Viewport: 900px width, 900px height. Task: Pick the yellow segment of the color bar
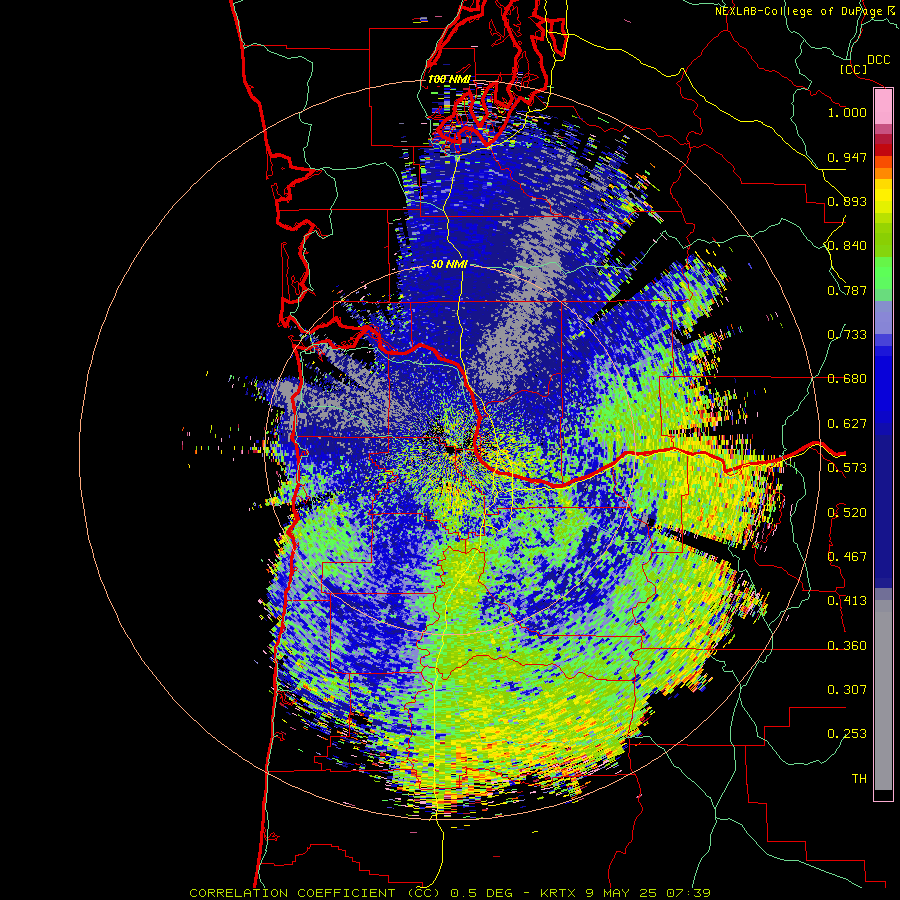(883, 197)
